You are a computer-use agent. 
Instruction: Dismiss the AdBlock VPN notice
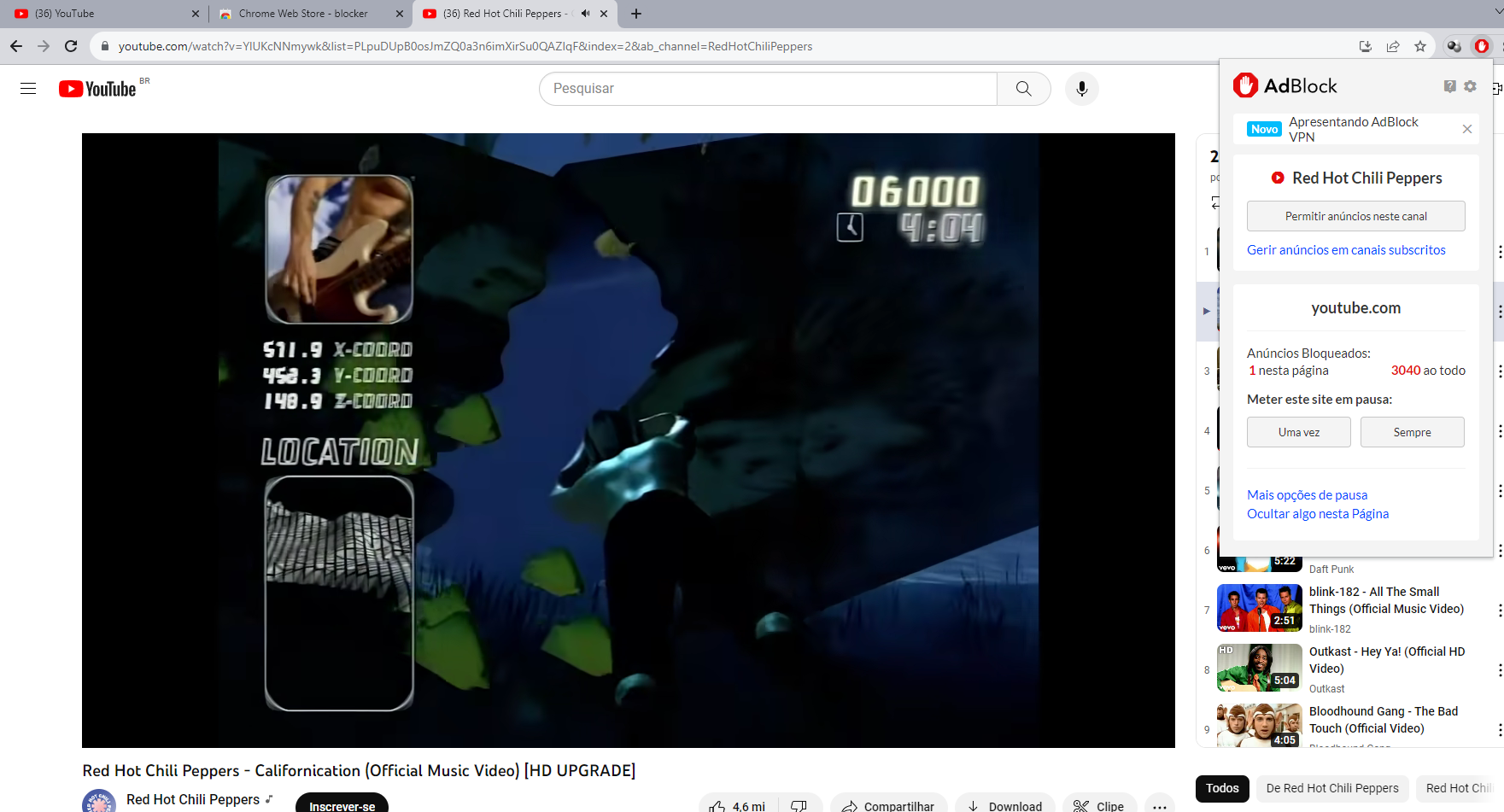click(1467, 129)
